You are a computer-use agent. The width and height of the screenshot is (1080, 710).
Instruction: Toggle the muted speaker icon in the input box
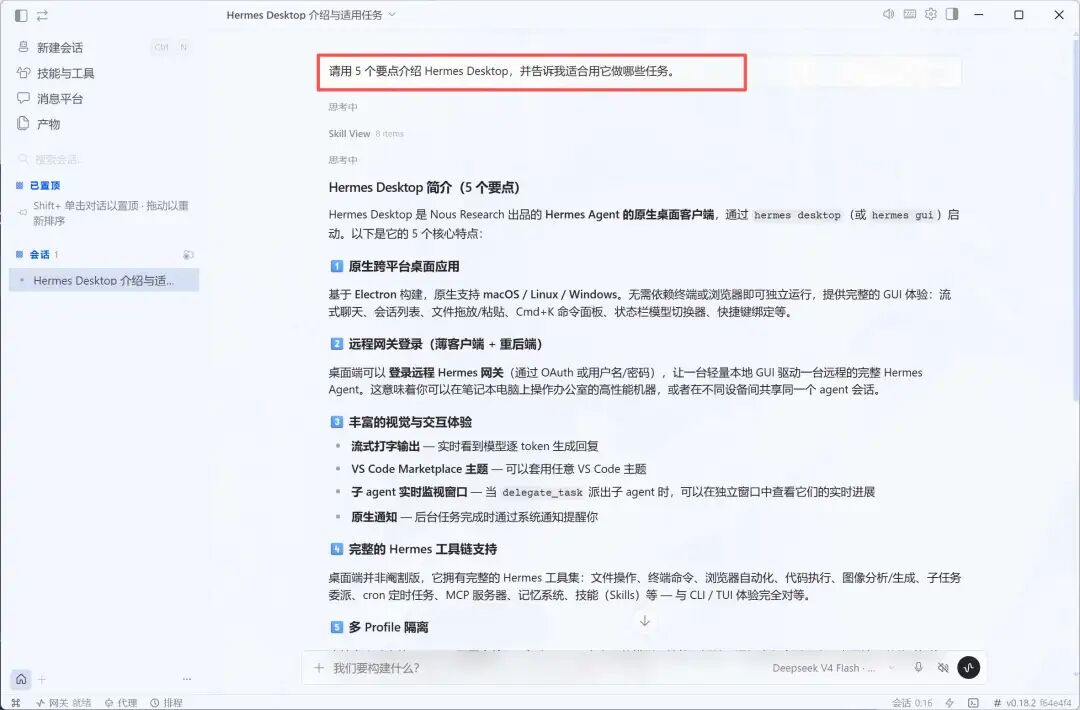943,667
